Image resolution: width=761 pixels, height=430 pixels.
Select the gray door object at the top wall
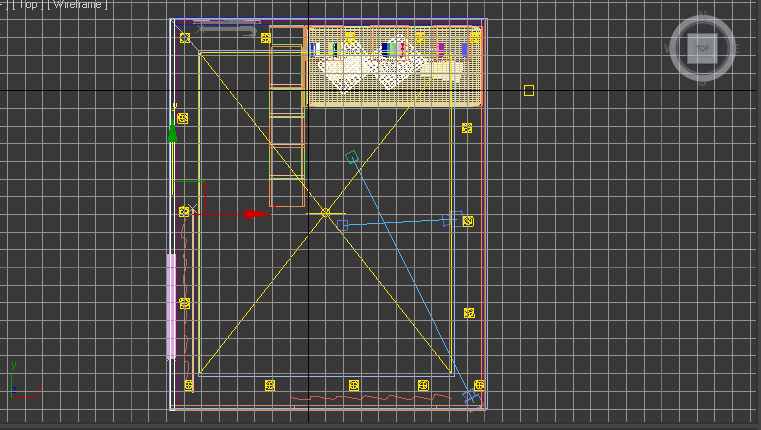click(227, 27)
